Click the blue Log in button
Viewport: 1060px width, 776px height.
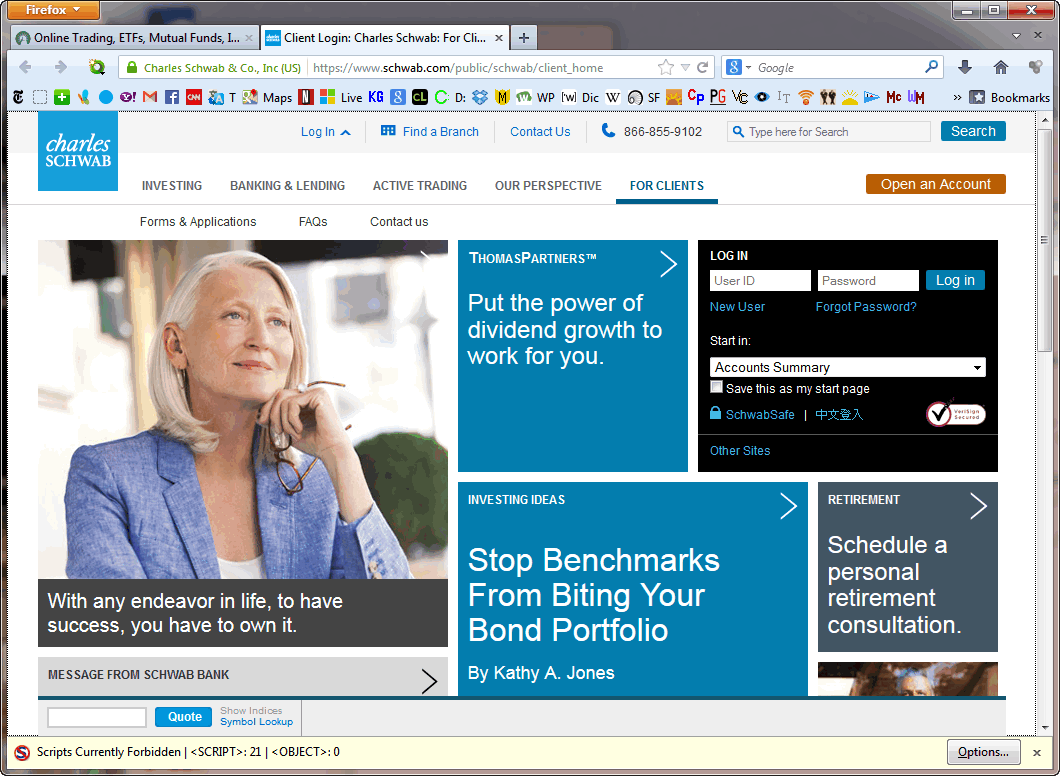coord(955,280)
